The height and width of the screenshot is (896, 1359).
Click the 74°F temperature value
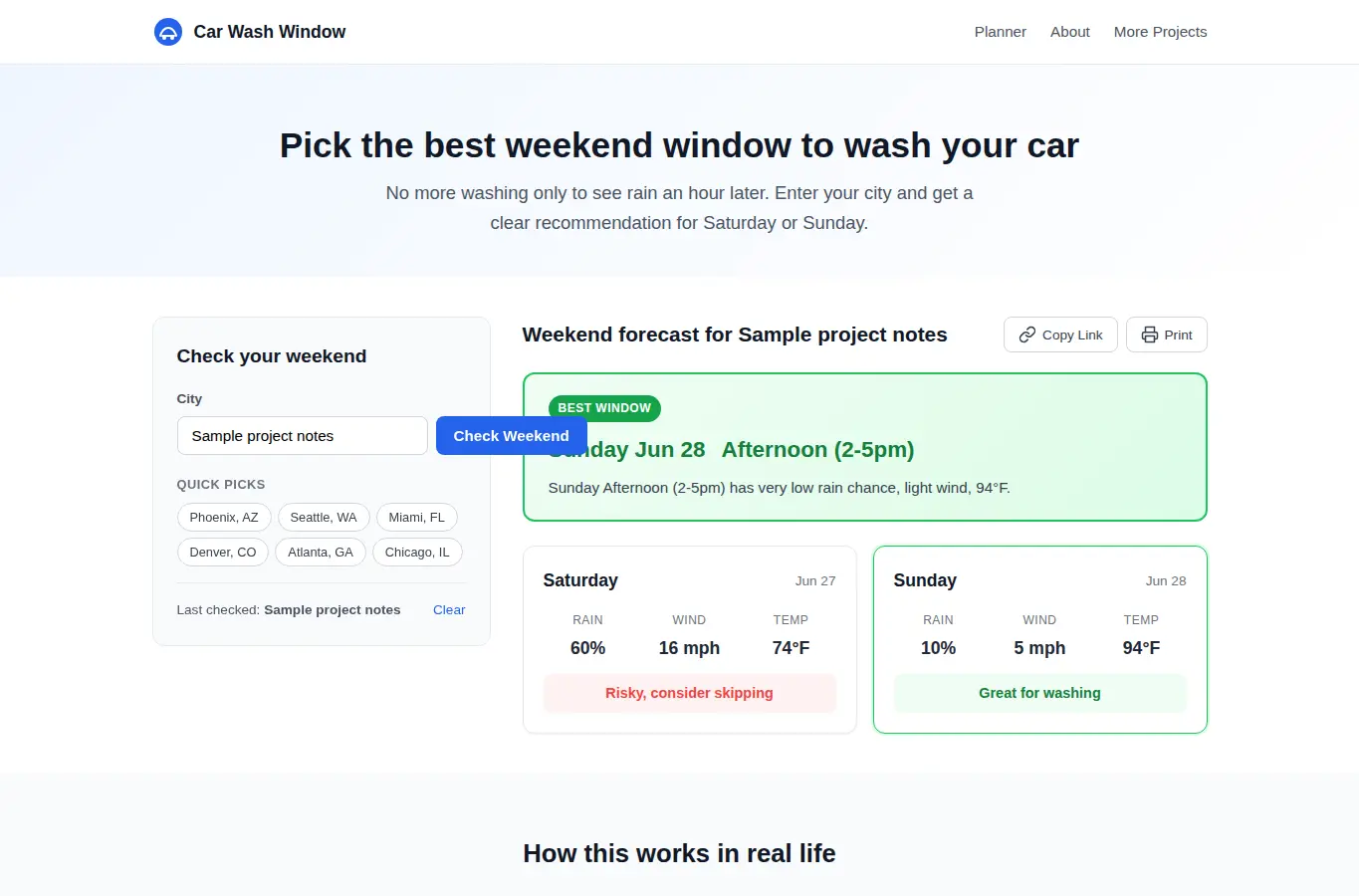(x=791, y=648)
